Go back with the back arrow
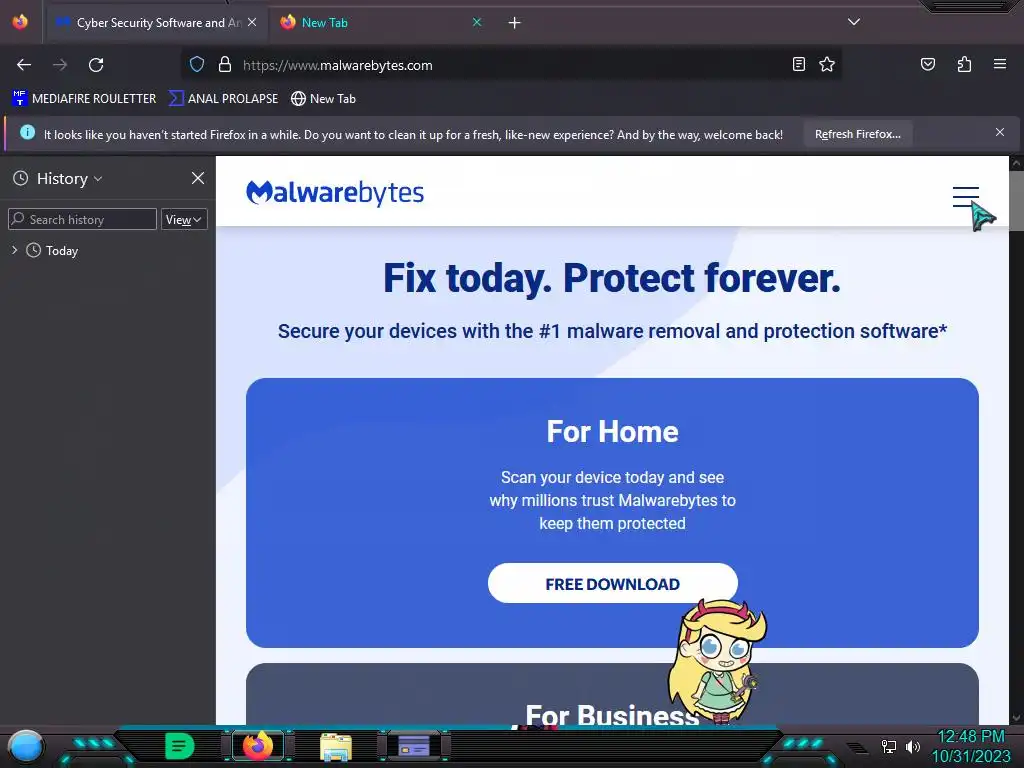Viewport: 1024px width, 768px height. coord(24,65)
